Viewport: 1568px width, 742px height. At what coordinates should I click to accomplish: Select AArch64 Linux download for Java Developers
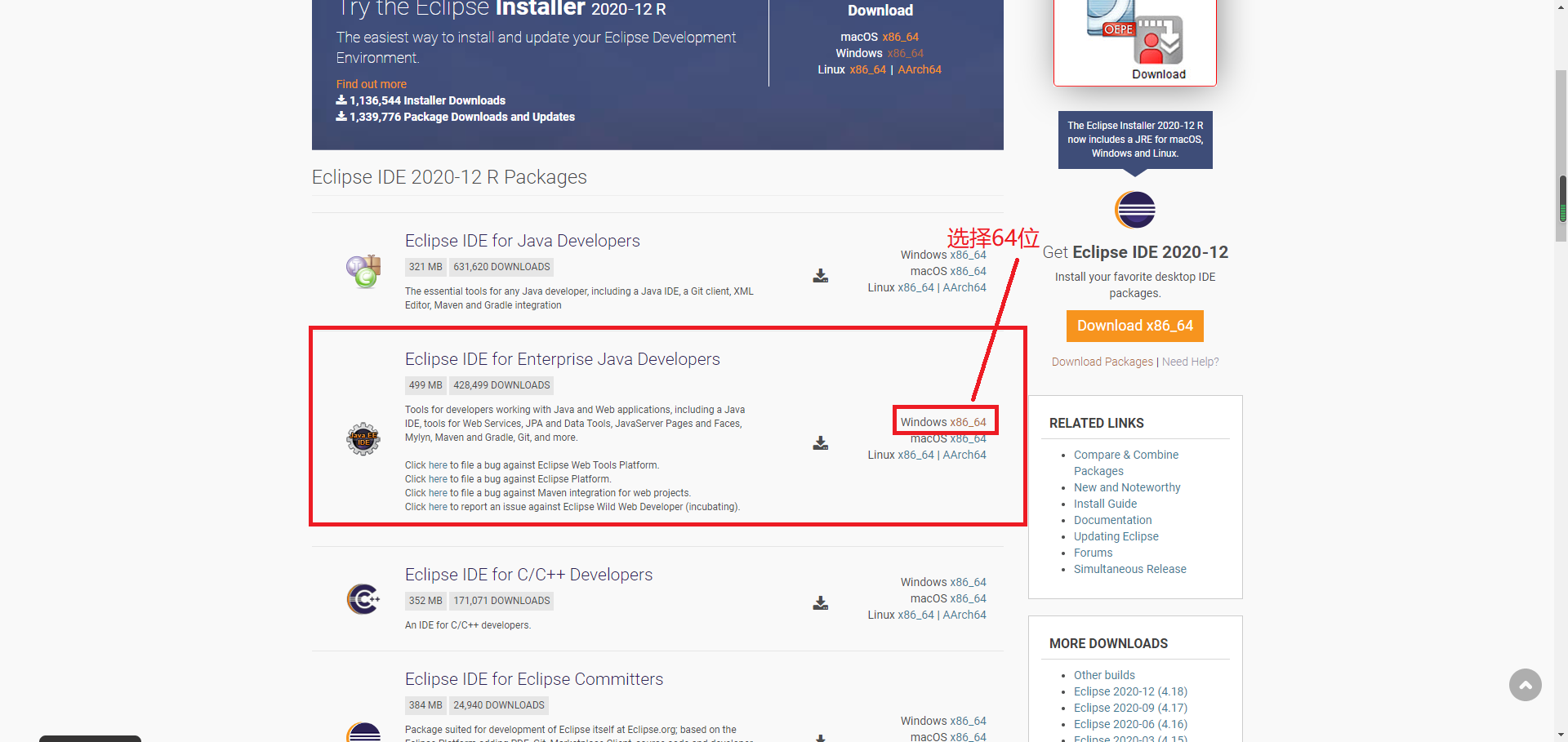pos(964,287)
